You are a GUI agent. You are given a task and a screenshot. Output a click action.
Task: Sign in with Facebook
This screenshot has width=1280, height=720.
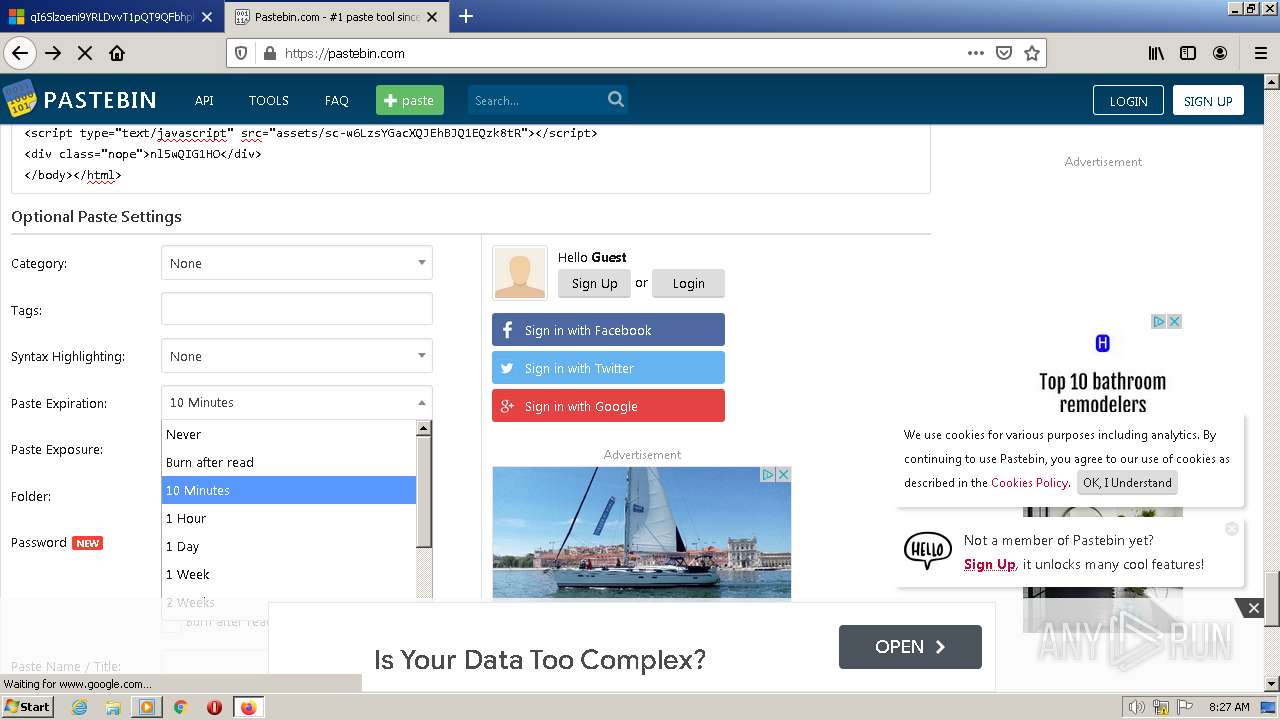[x=608, y=330]
